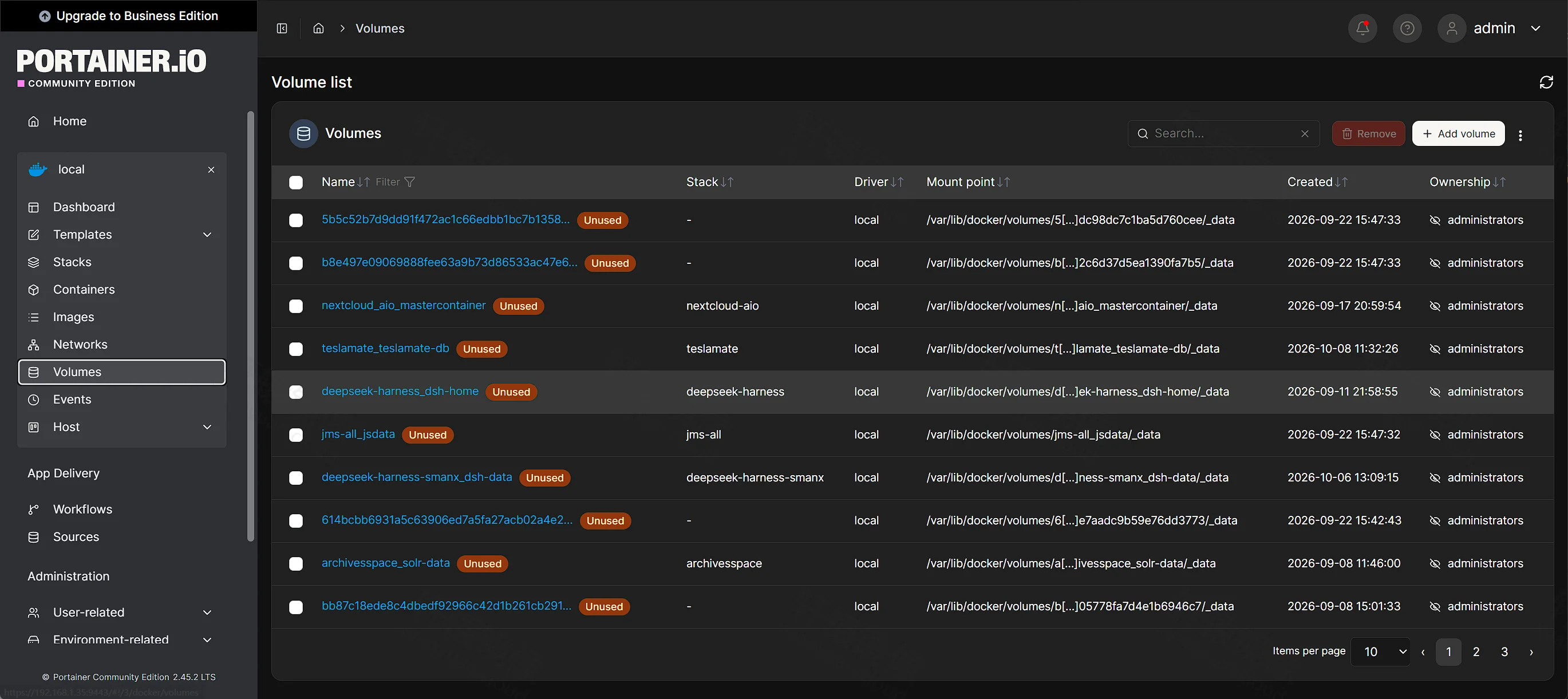
Task: Tick the jms-all_jsdata row checkbox
Action: click(x=296, y=435)
